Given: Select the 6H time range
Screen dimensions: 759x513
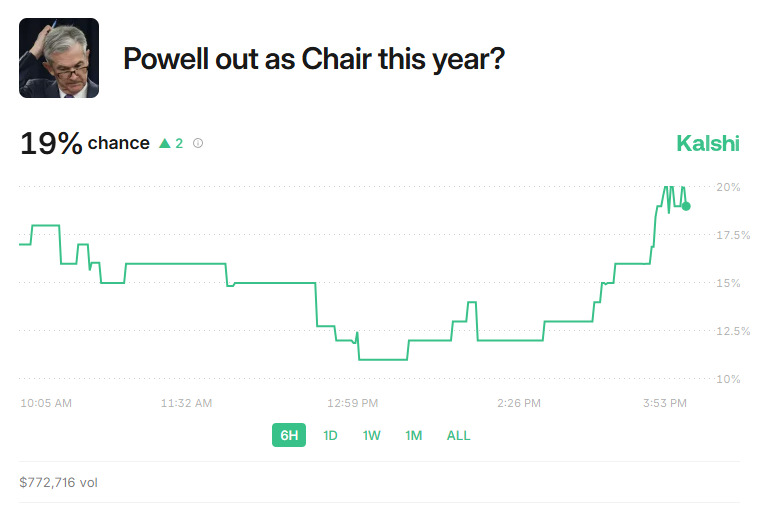Looking at the screenshot, I should [x=289, y=435].
